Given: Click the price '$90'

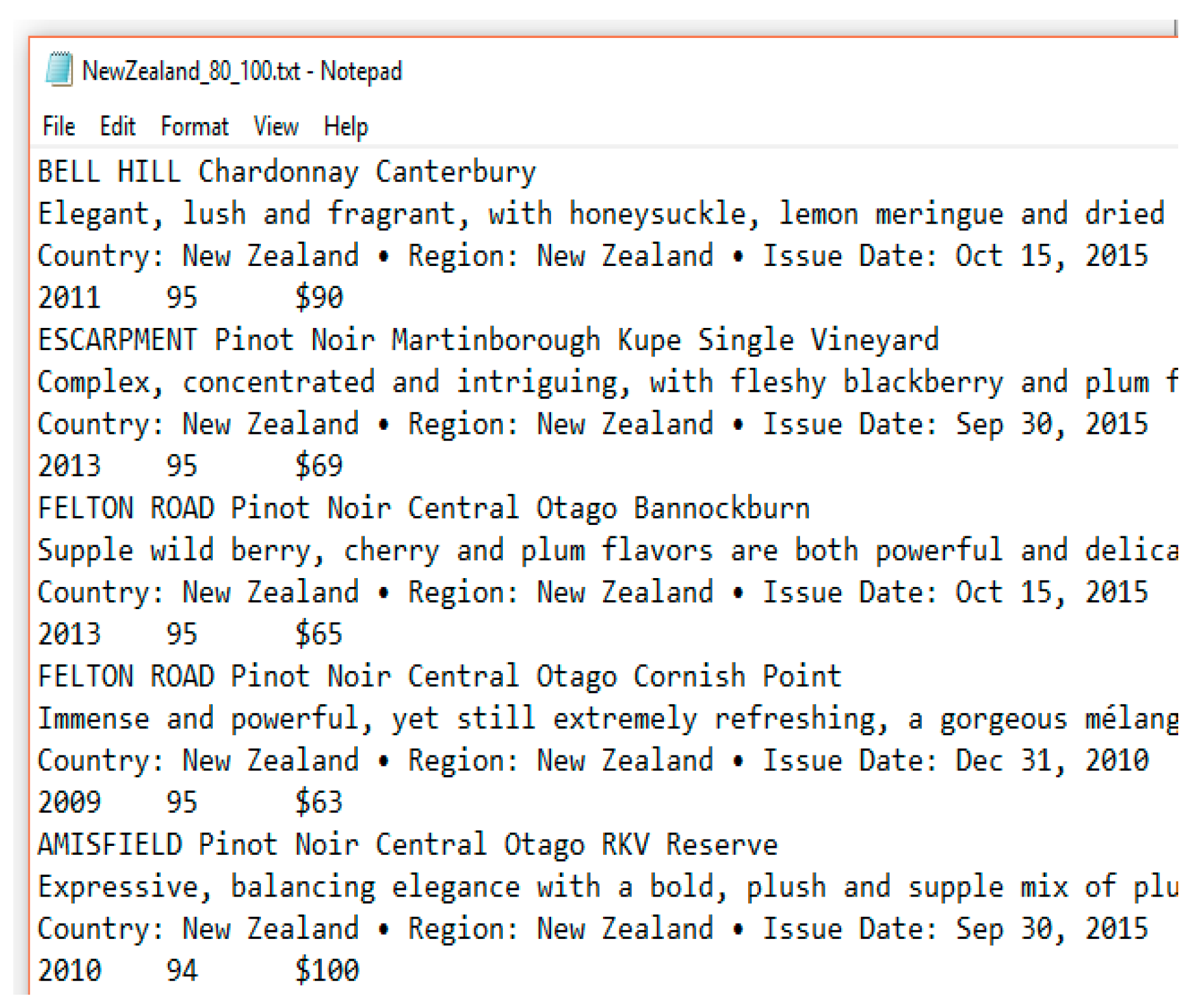Looking at the screenshot, I should 319,298.
